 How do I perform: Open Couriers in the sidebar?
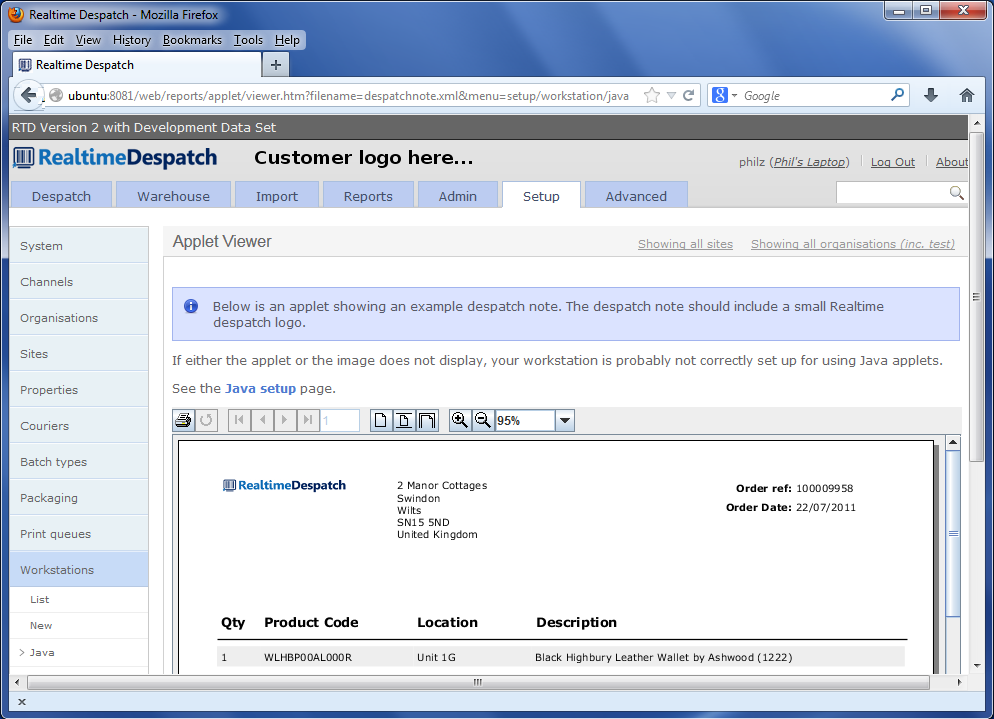click(79, 425)
